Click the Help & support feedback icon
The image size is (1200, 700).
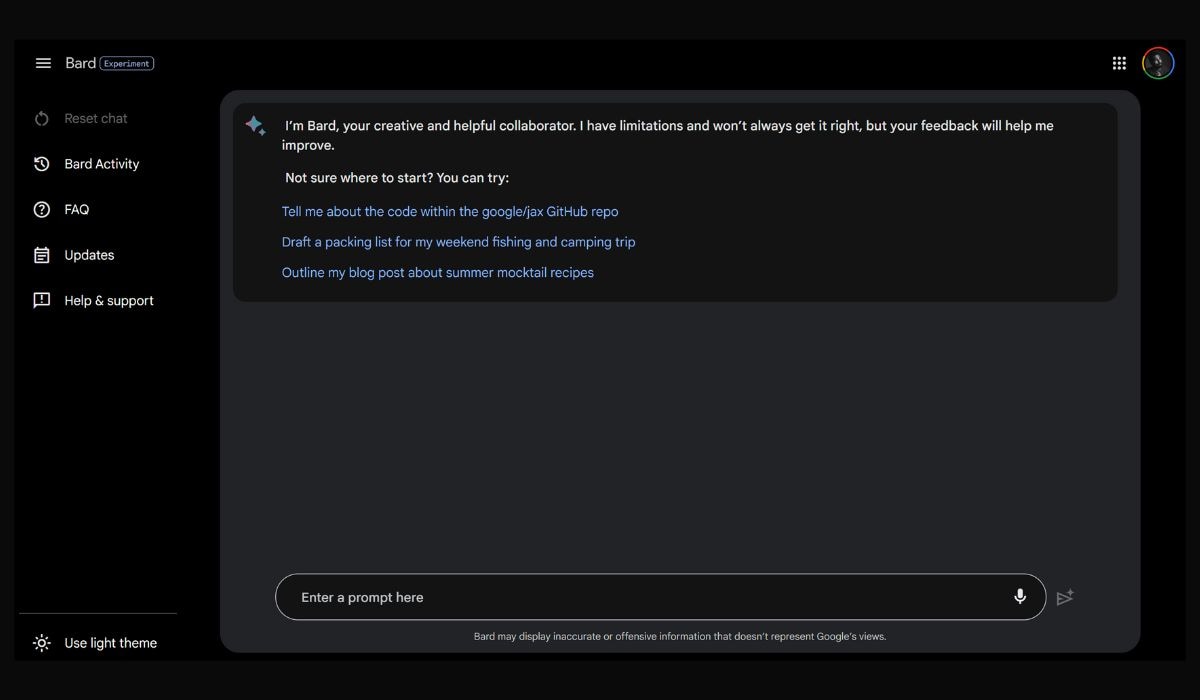tap(42, 301)
